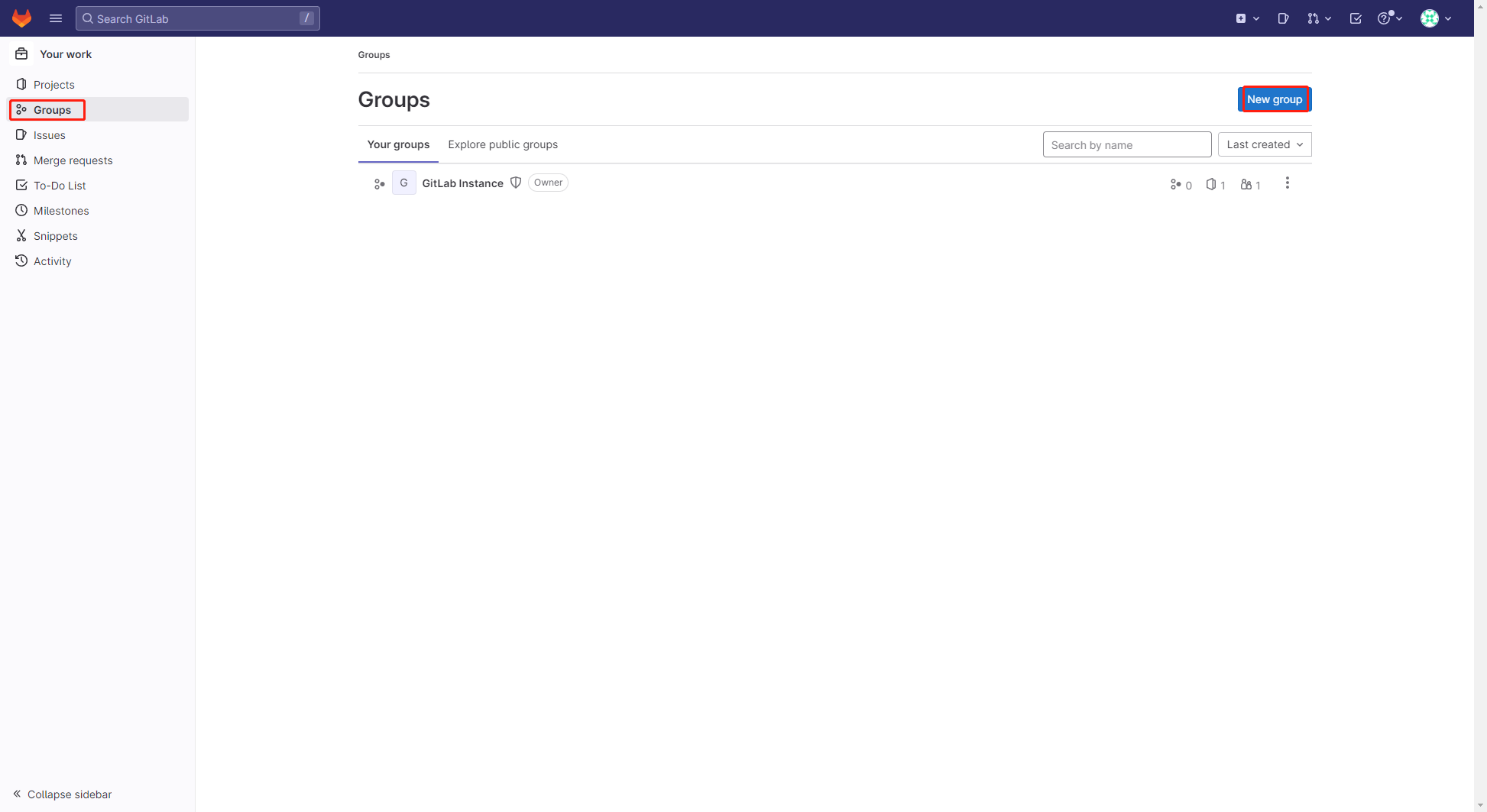Open the create new plus dropdown
Viewport: 1487px width, 812px height.
(x=1247, y=18)
